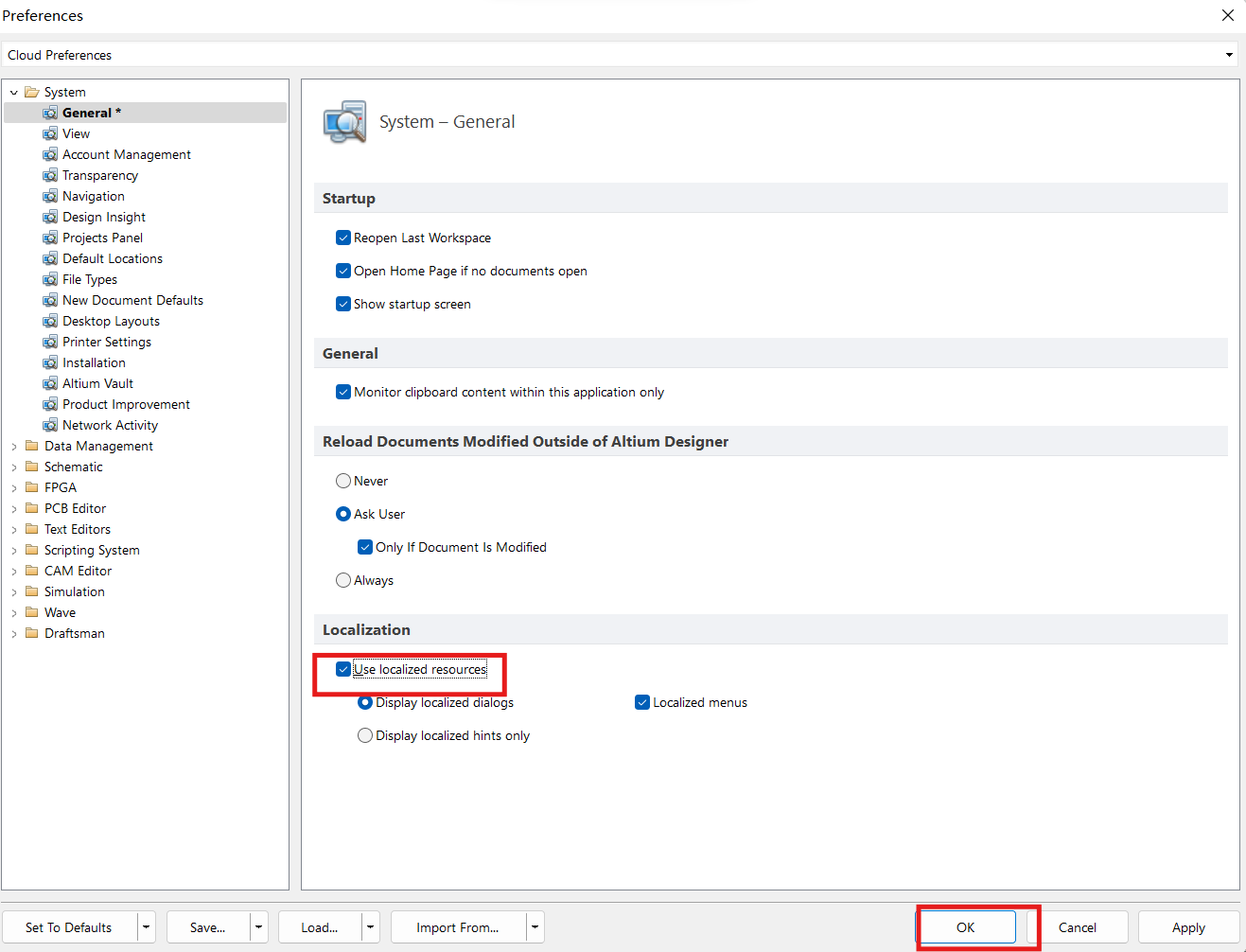Click the Transparency page icon
The width and height of the screenshot is (1246, 952).
click(50, 175)
